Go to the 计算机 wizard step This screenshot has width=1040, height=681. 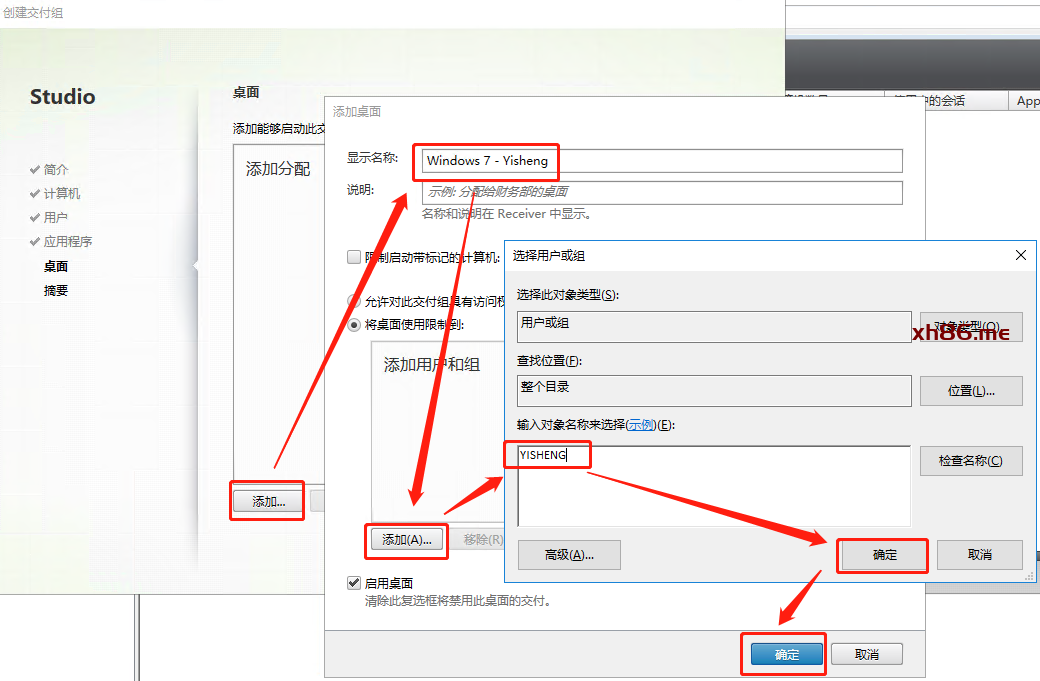(x=61, y=194)
